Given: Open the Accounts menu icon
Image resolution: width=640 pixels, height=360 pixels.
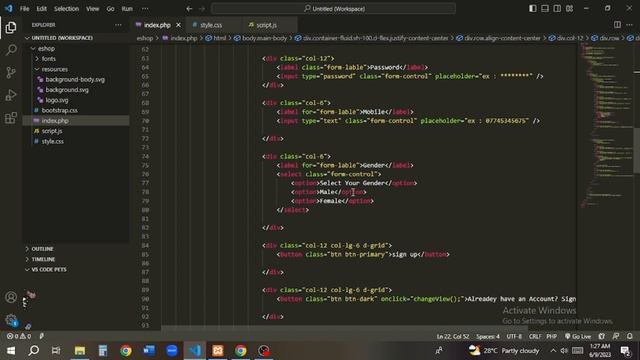Looking at the screenshot, I should tap(11, 297).
